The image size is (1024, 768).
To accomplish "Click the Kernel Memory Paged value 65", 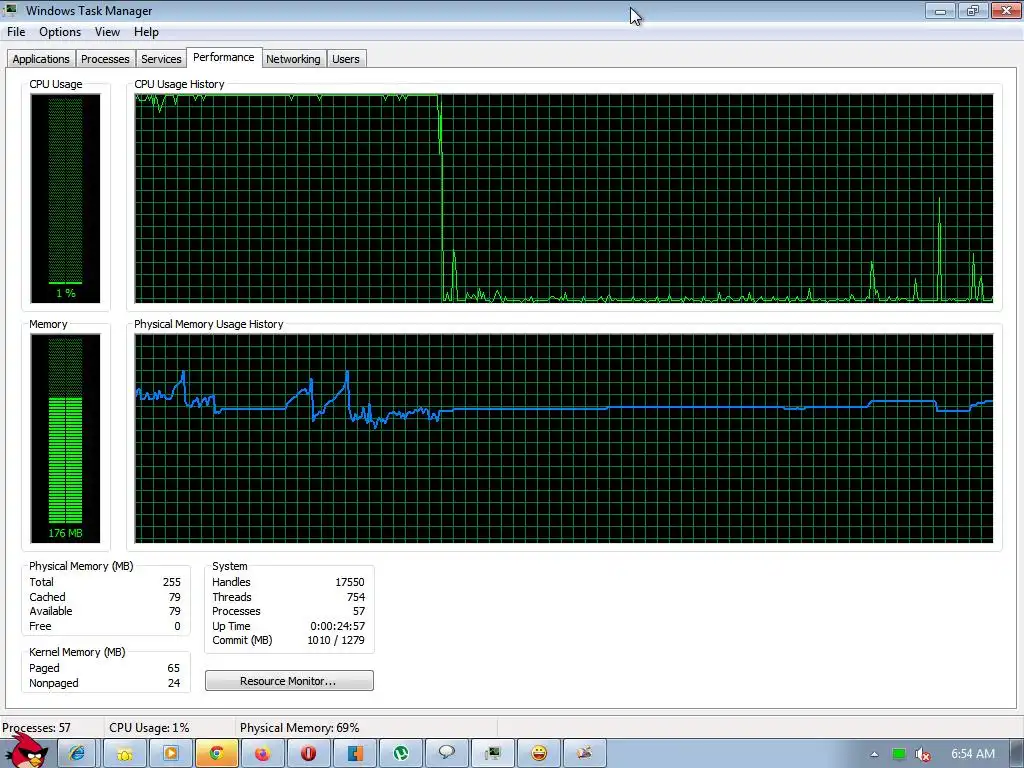I will point(173,668).
